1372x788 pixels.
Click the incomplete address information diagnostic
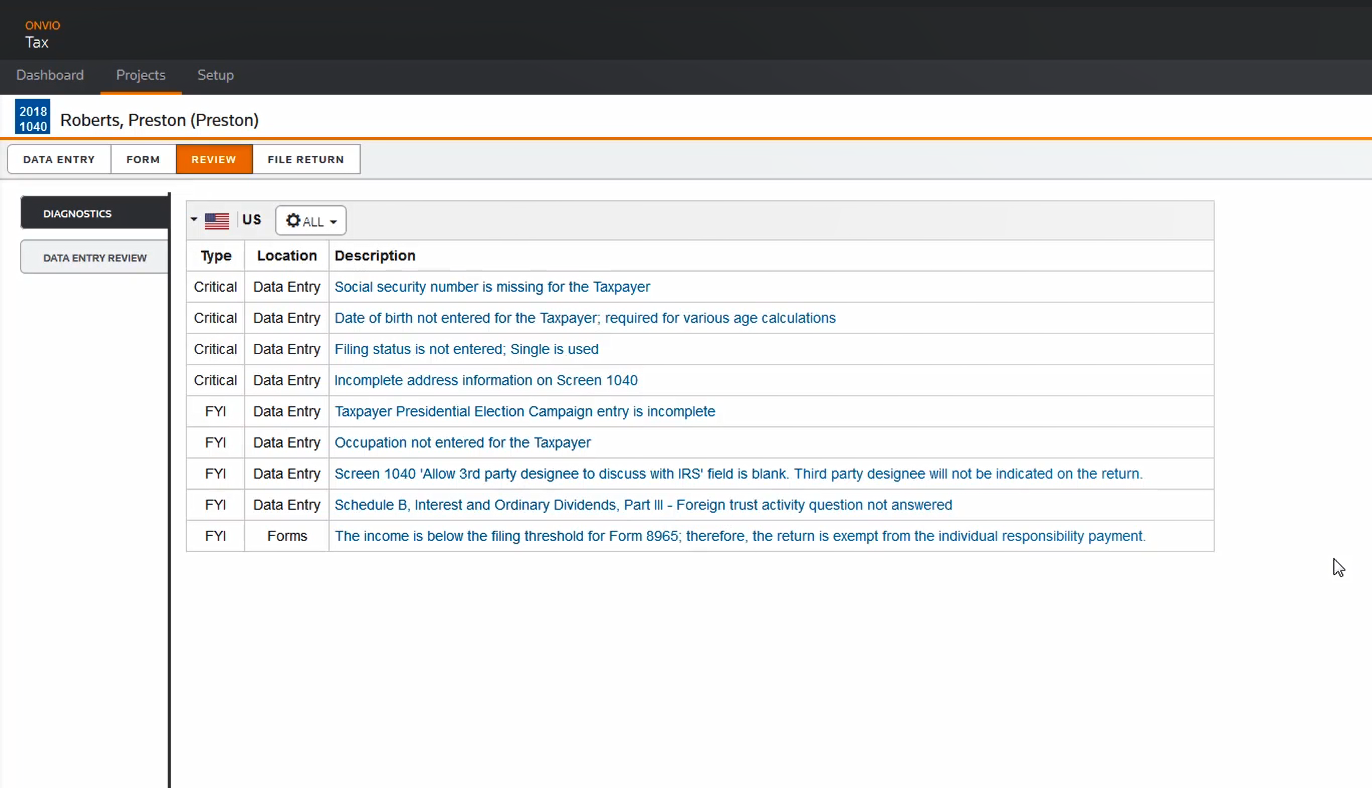point(486,380)
